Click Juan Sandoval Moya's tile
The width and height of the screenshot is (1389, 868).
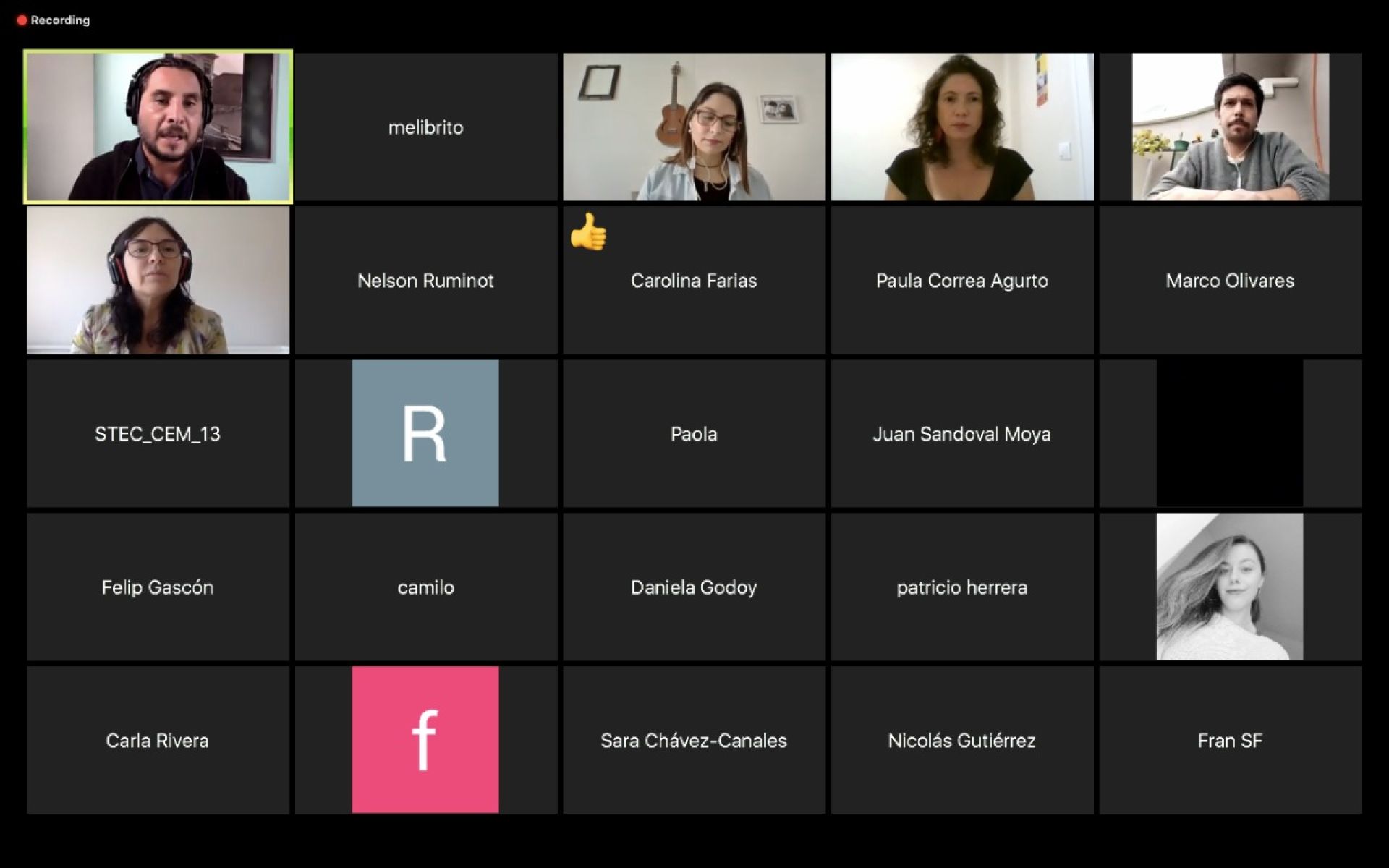(x=961, y=434)
